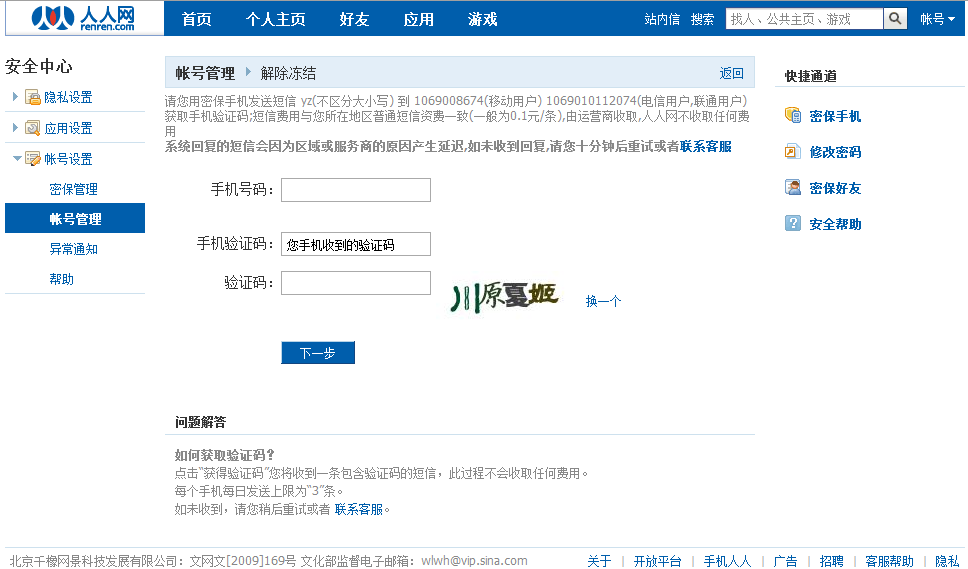Click the search magnifier icon
Viewport: 968px width, 569px height.
[895, 19]
